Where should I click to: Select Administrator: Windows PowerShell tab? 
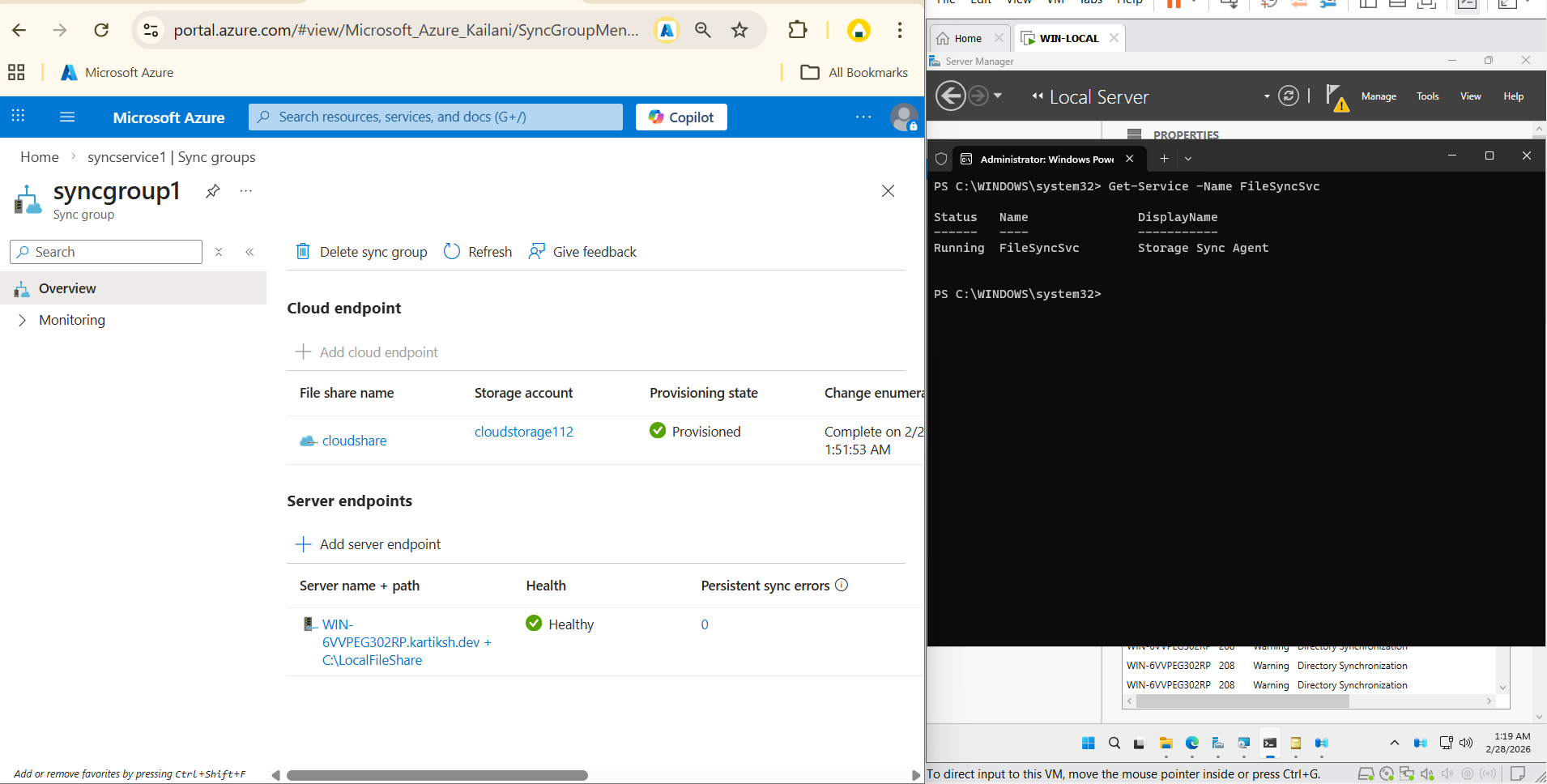[1047, 159]
